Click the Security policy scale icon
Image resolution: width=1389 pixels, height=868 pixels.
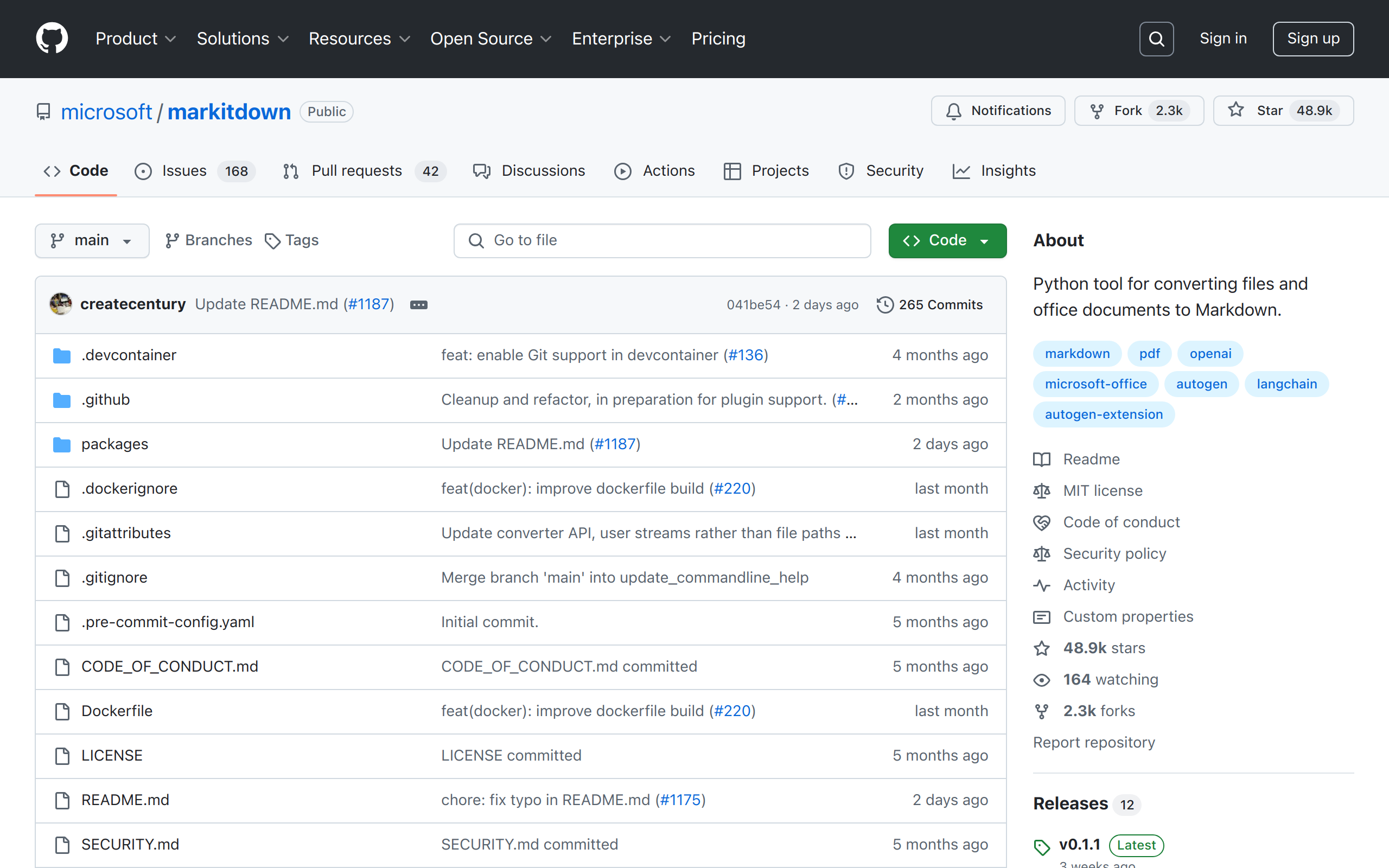click(x=1042, y=554)
